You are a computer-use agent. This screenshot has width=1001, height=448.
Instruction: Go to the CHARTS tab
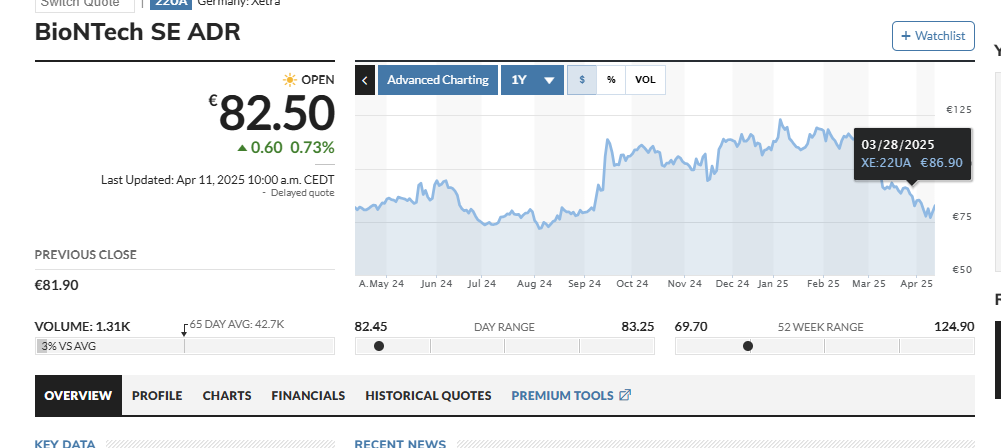tap(227, 396)
